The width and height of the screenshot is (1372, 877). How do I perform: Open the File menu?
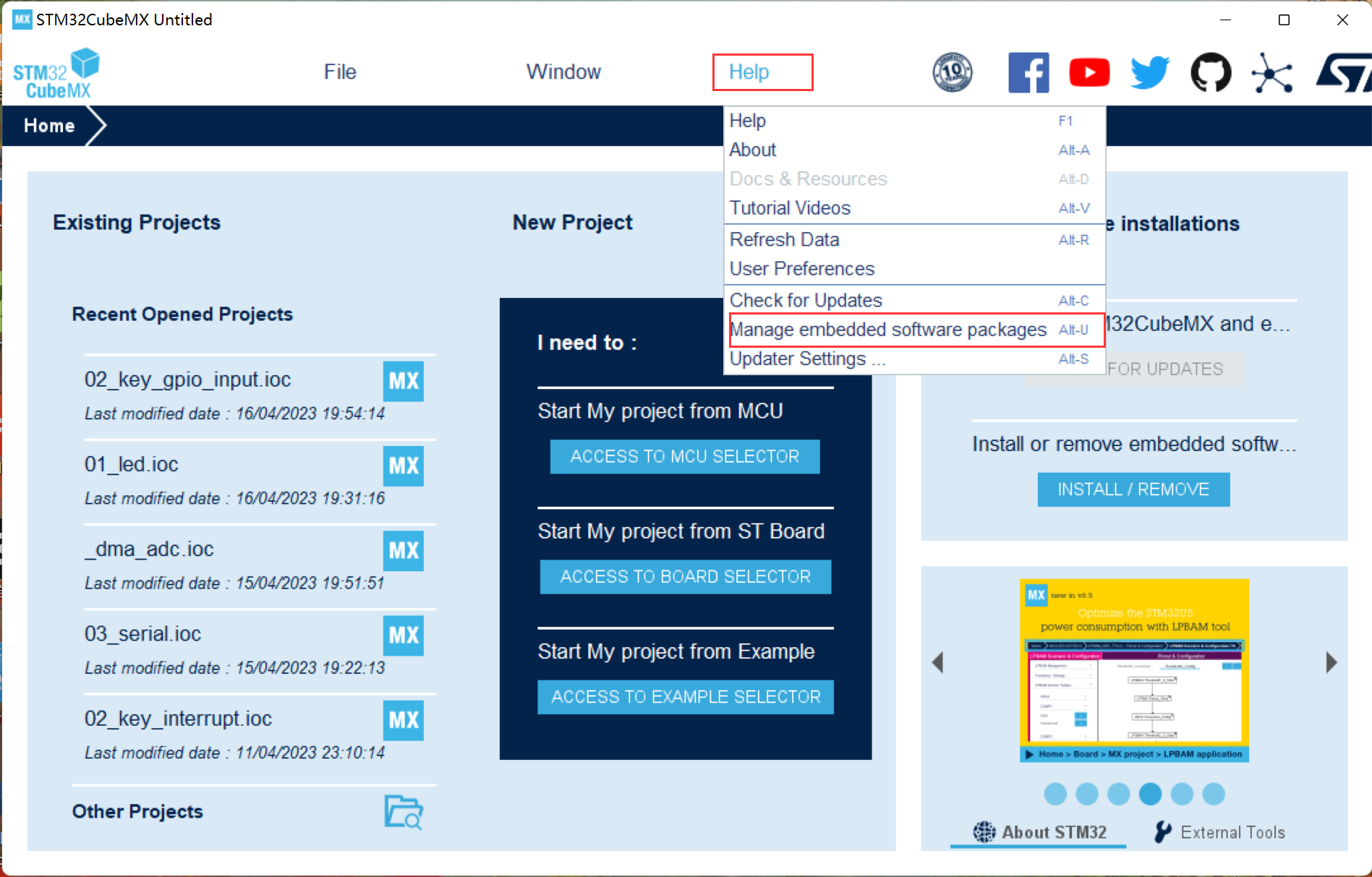[x=340, y=72]
